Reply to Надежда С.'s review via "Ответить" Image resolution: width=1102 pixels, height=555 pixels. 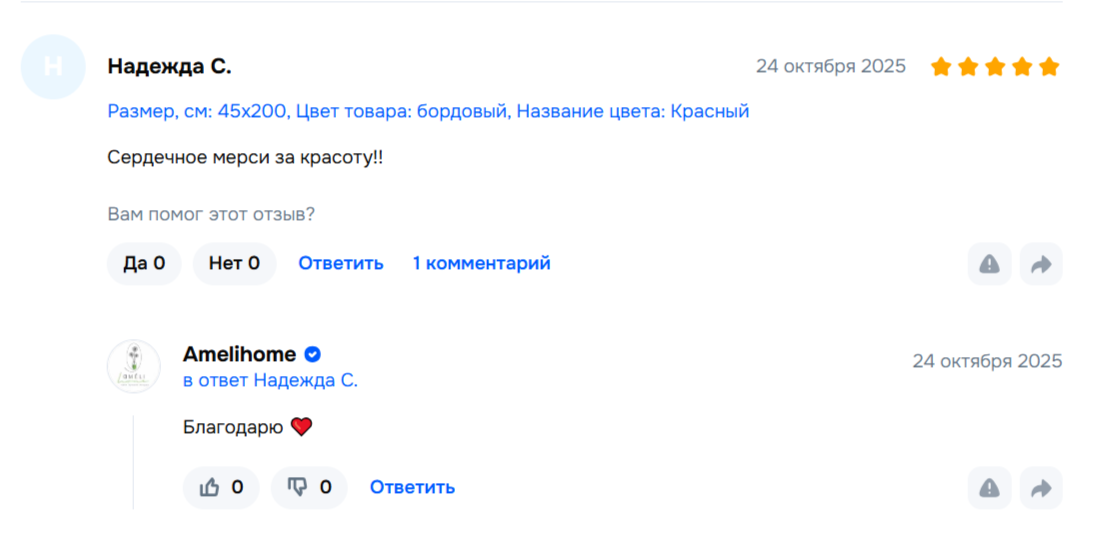[340, 264]
